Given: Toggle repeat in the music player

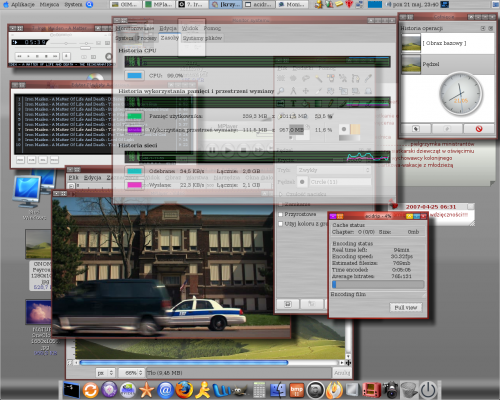Looking at the screenshot, I should (x=94, y=57).
